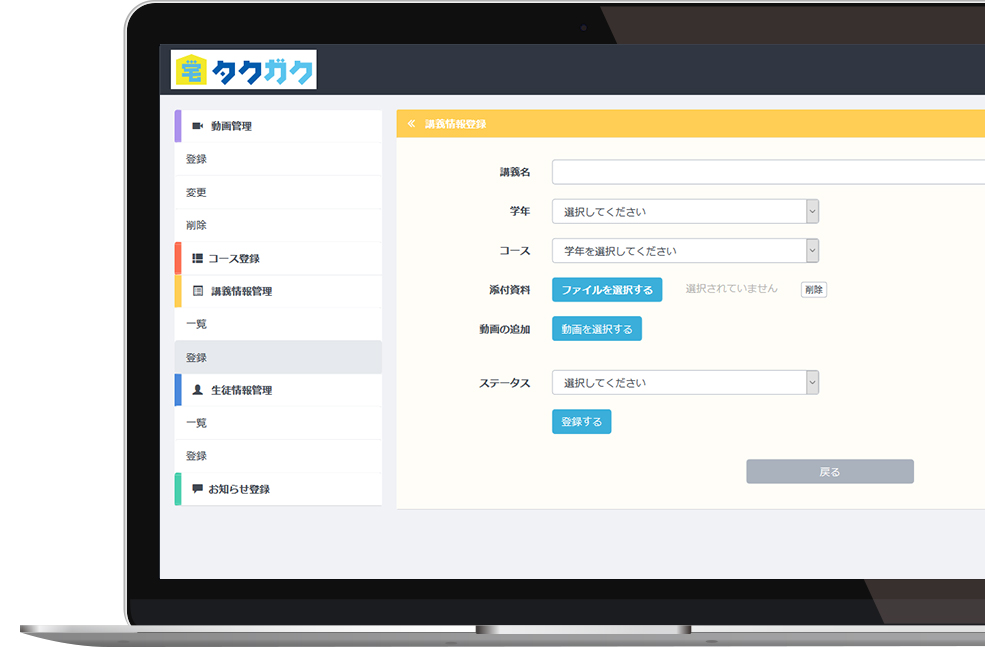Click the video camera icon beside 動画管理
The image size is (985, 647).
197,126
